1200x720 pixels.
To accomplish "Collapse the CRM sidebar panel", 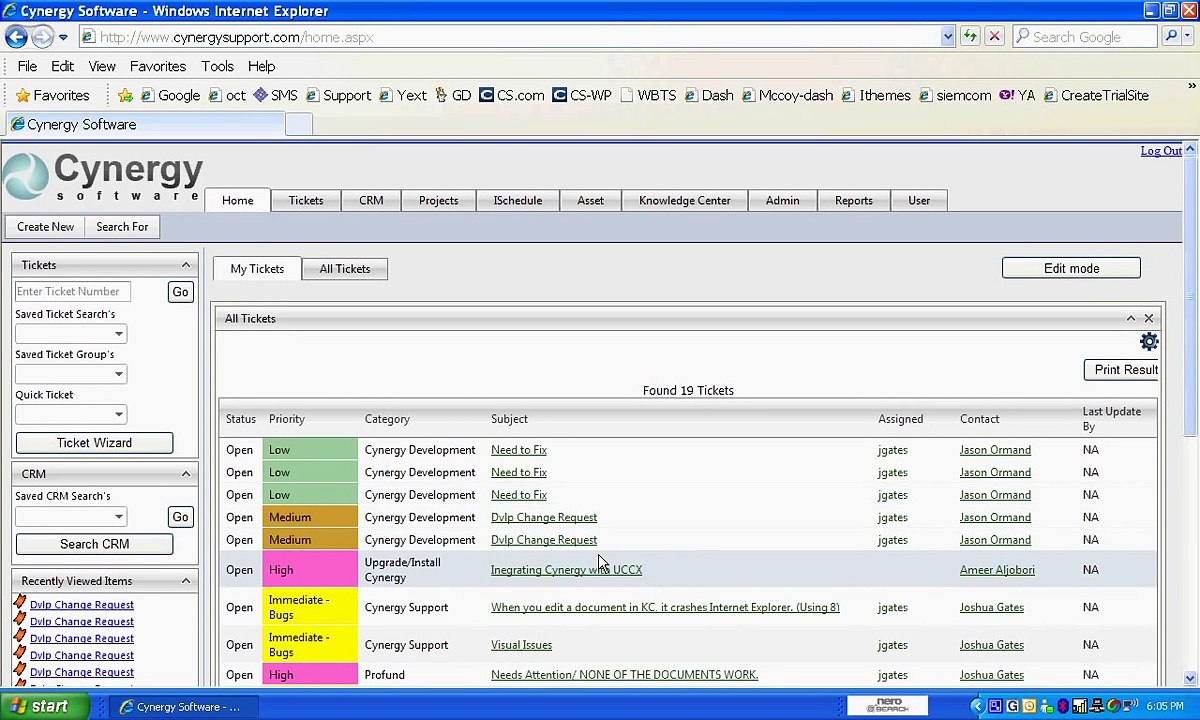I will pyautogui.click(x=186, y=474).
